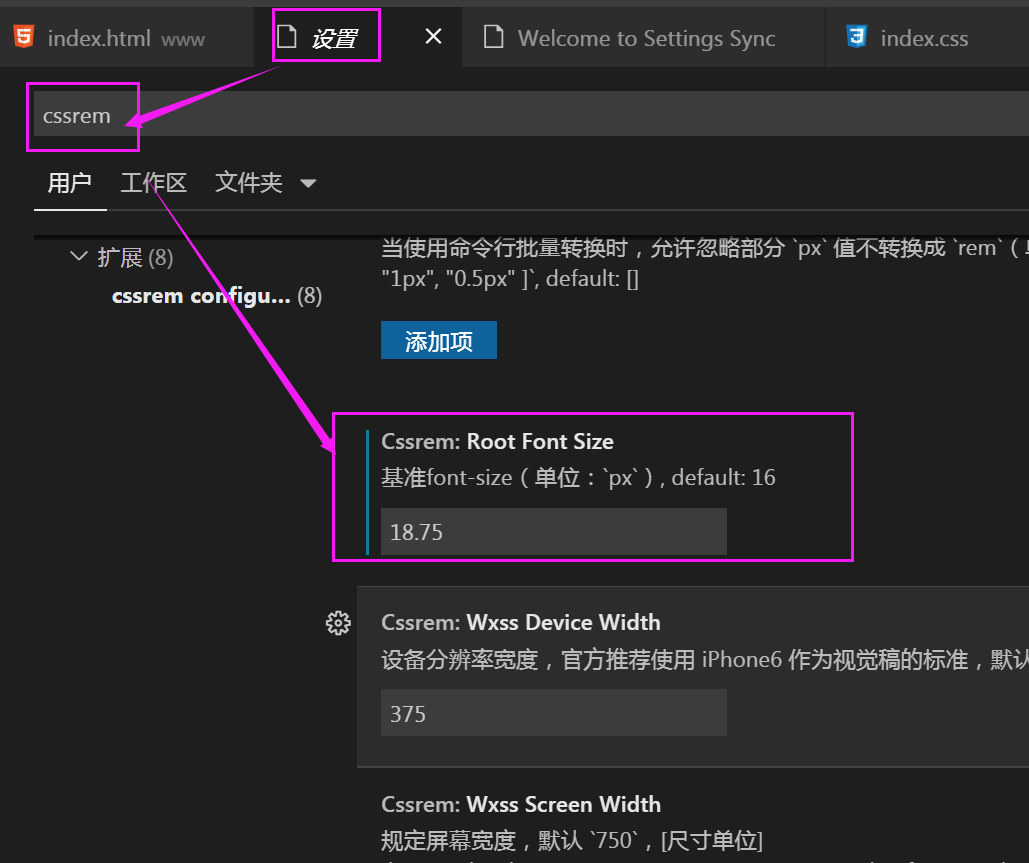This screenshot has height=863, width=1029.
Task: Select the 扩展 (8) tree row
Action: coord(135,257)
